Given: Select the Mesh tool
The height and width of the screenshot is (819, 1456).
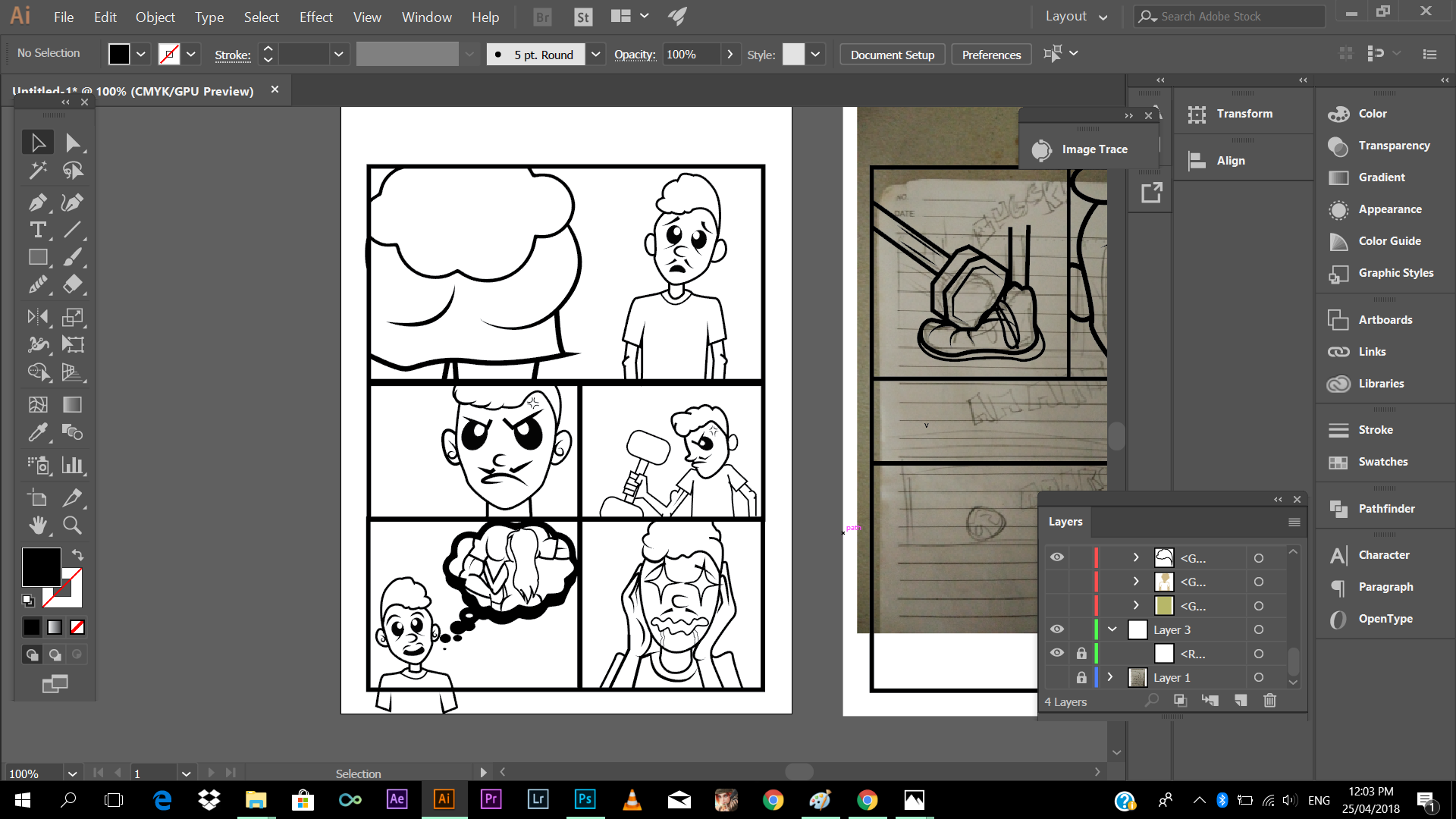Looking at the screenshot, I should [x=38, y=405].
